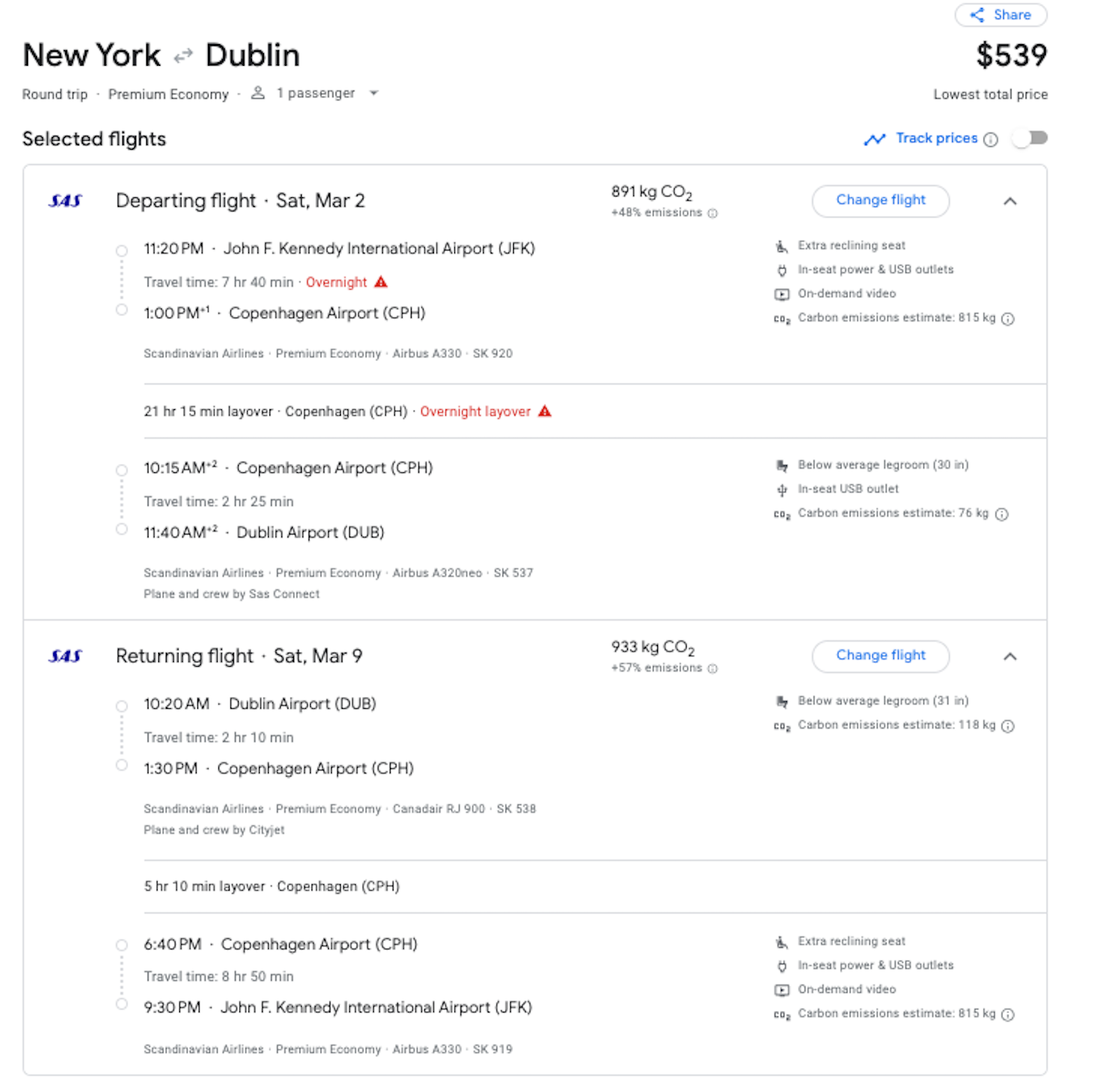The width and height of the screenshot is (1120, 1088).
Task: Click info icon next to +48% emissions
Action: [x=713, y=213]
